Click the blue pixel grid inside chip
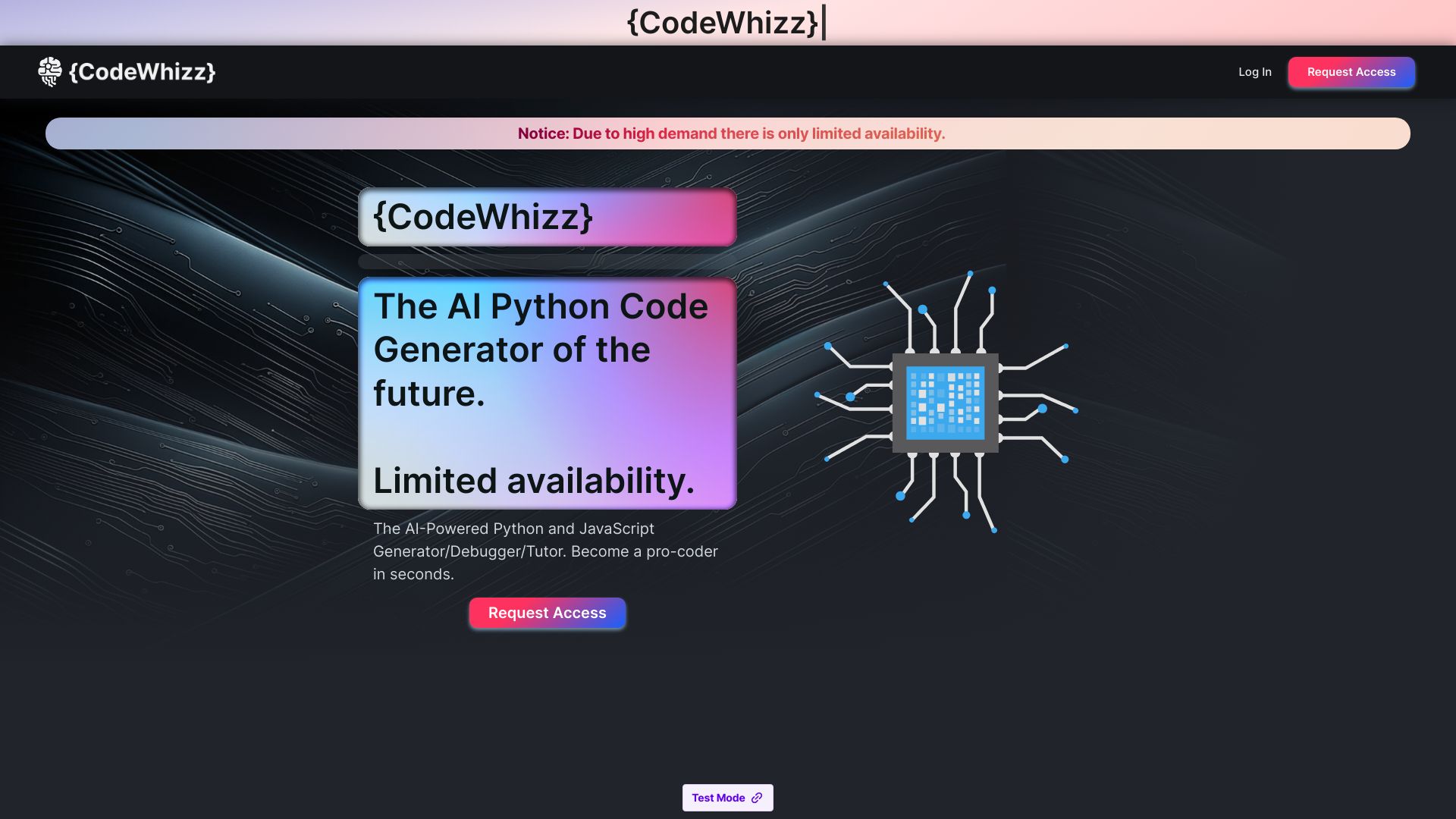1456x819 pixels. tap(945, 403)
